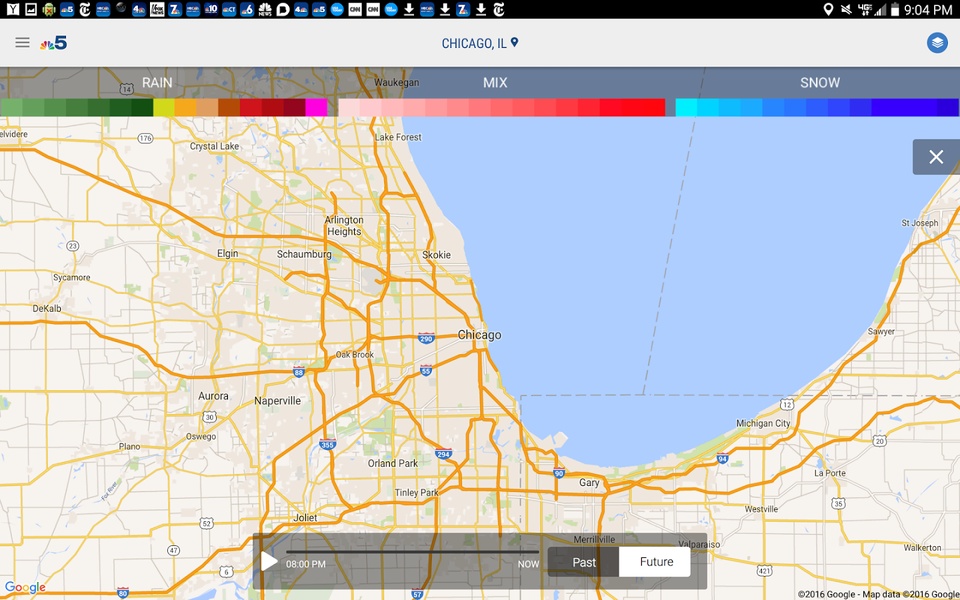Click the radar timeline progress bar
The height and width of the screenshot is (600, 960).
(412, 552)
